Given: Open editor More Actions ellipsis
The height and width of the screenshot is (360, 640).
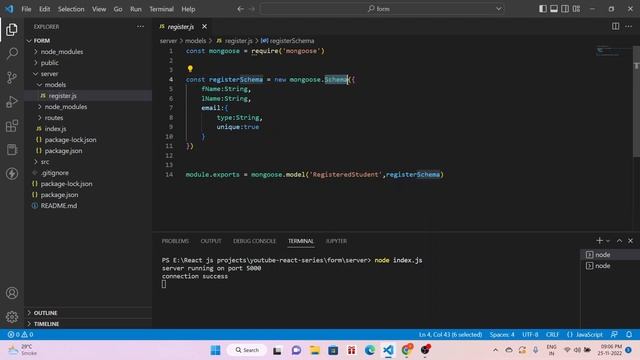Looking at the screenshot, I should pyautogui.click(x=628, y=27).
